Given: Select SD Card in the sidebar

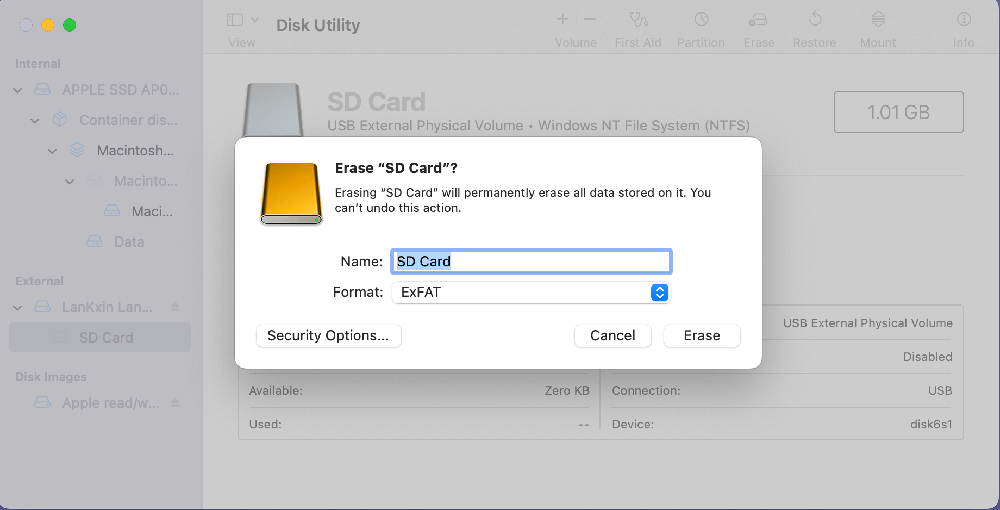Looking at the screenshot, I should pyautogui.click(x=105, y=338).
